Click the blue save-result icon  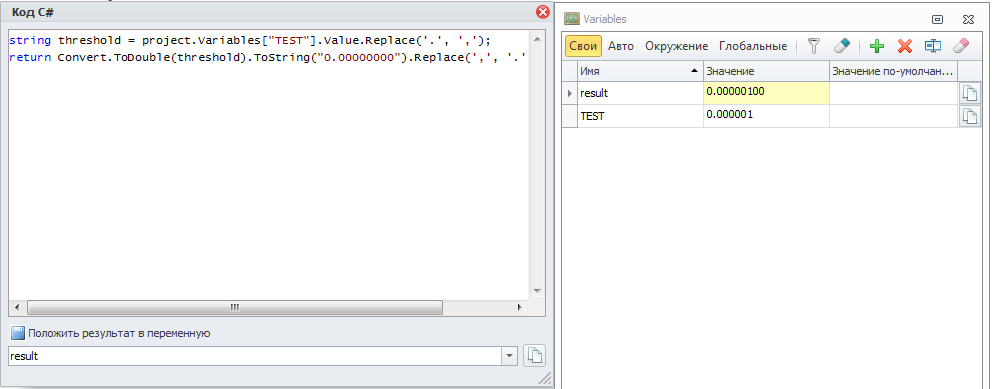(18, 333)
